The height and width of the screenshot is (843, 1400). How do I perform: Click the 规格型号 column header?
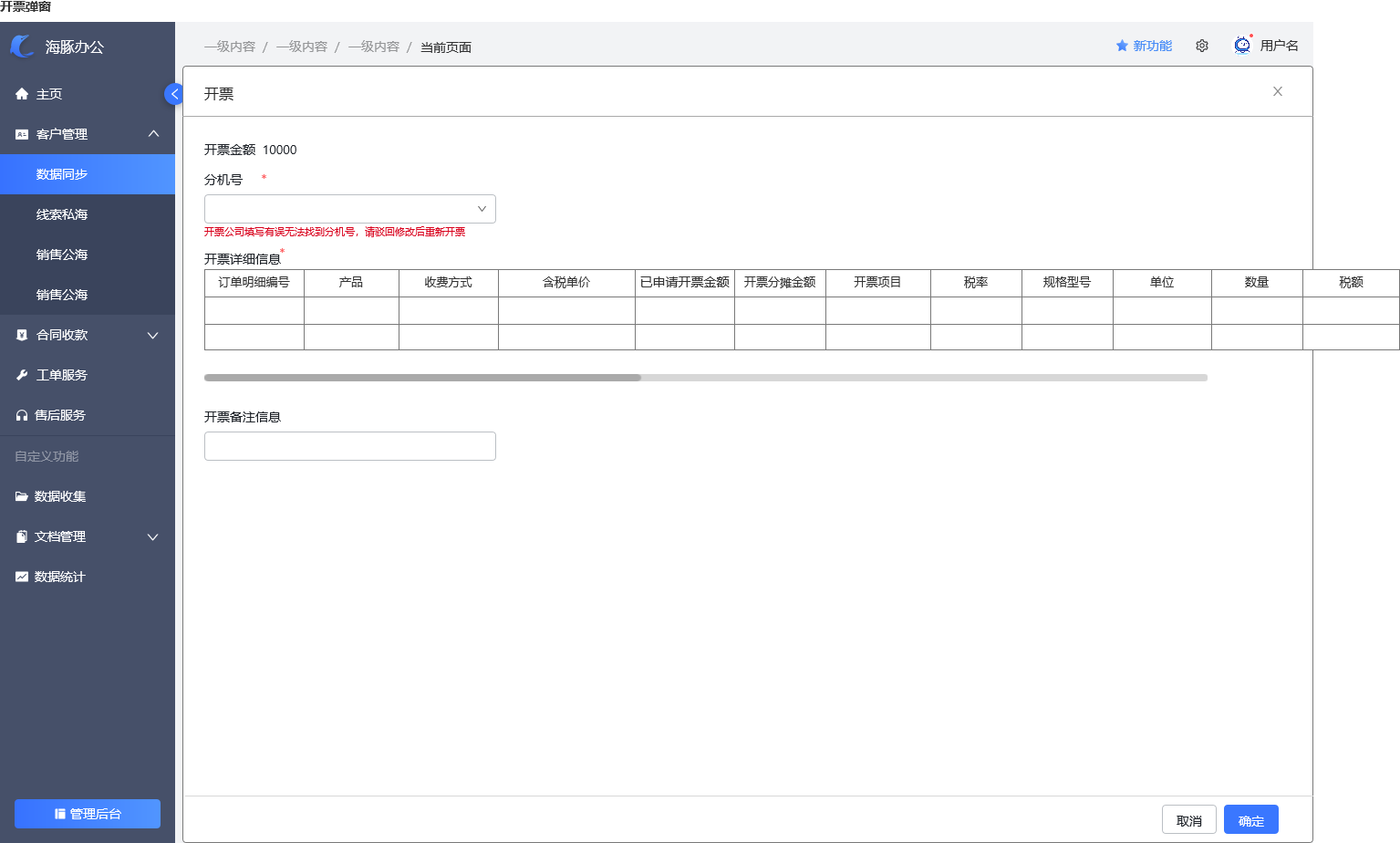1067,283
